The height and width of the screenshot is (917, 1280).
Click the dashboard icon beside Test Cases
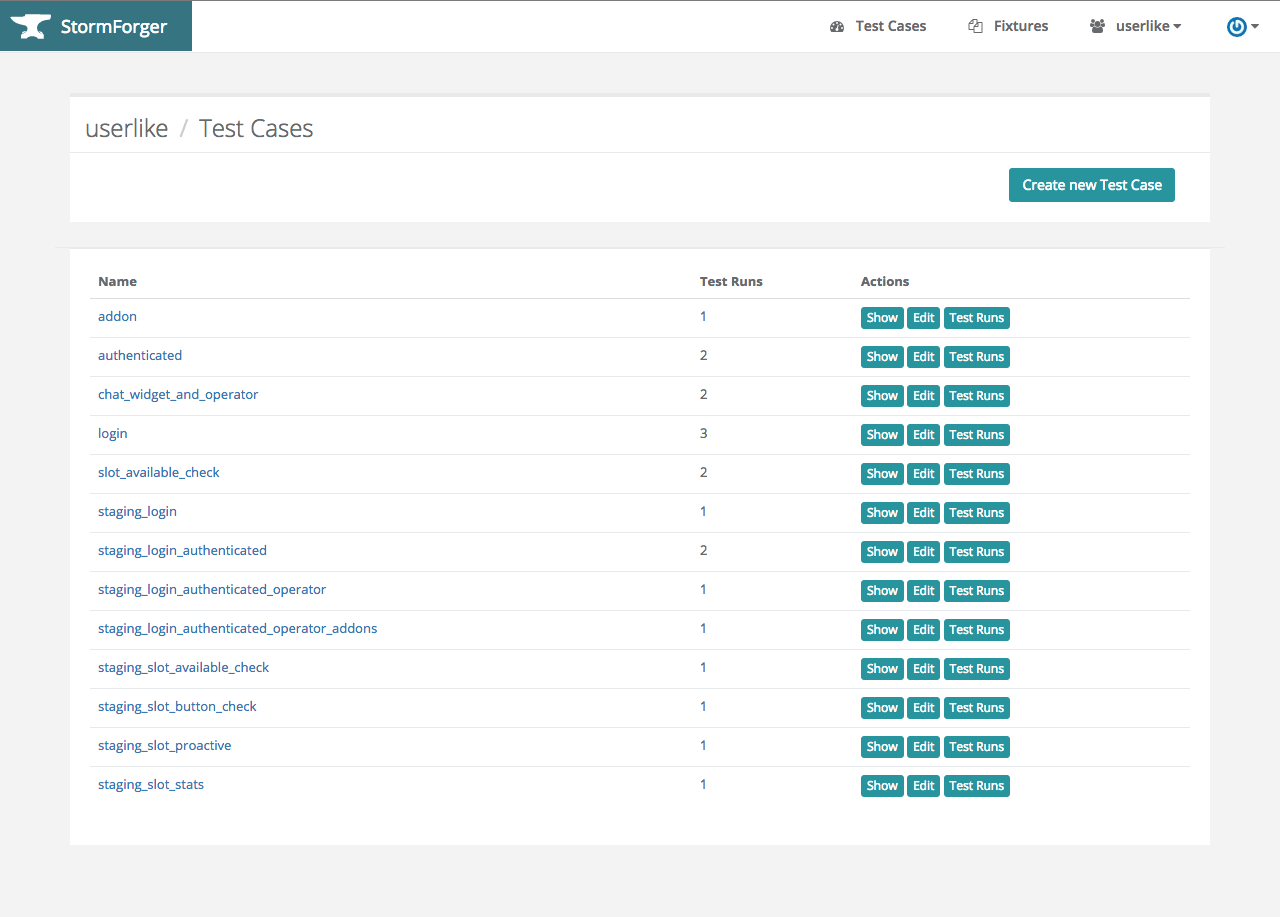pos(837,27)
